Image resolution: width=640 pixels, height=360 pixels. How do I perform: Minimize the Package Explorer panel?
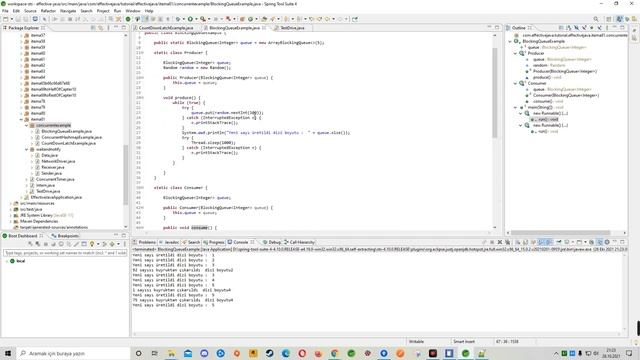[x=116, y=28]
